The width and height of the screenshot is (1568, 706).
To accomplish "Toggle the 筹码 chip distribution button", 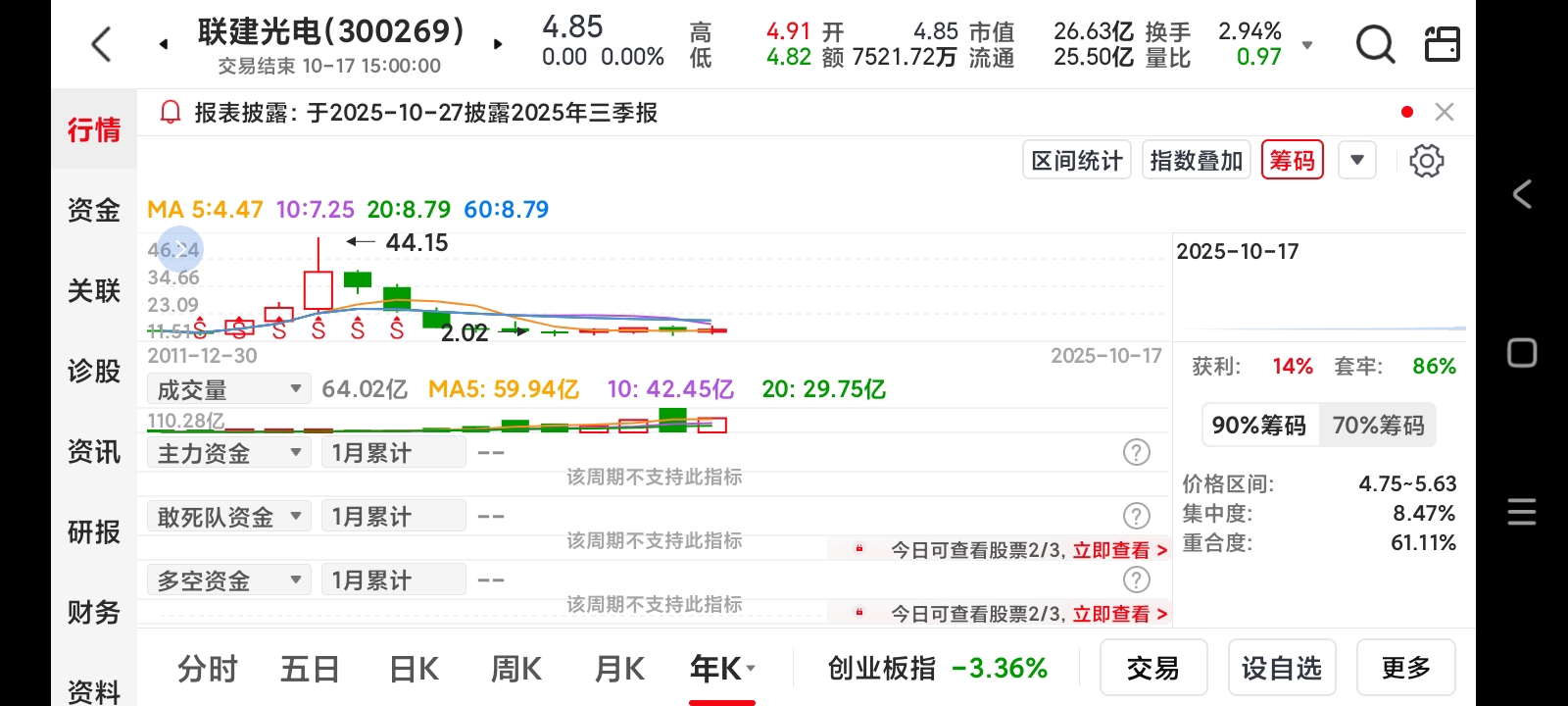I will 1293,160.
